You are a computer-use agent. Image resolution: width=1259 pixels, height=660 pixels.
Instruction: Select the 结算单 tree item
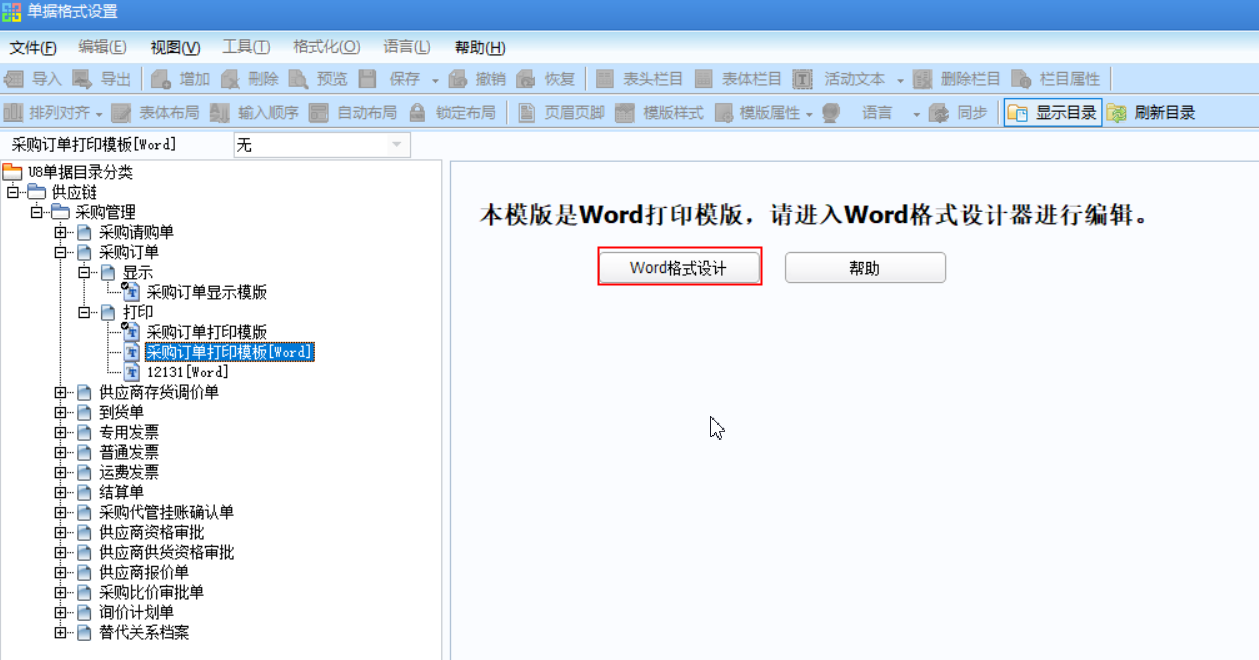121,492
